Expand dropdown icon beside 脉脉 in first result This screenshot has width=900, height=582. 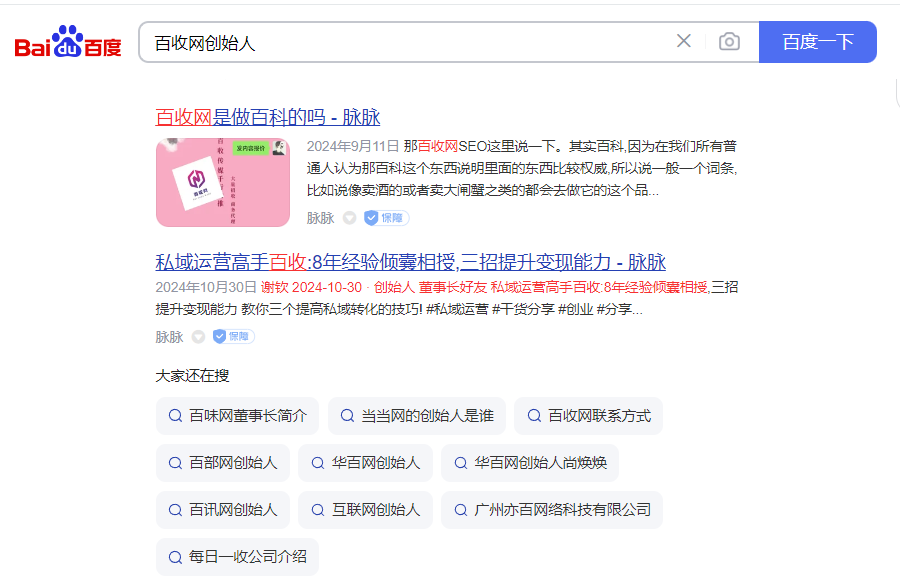350,218
